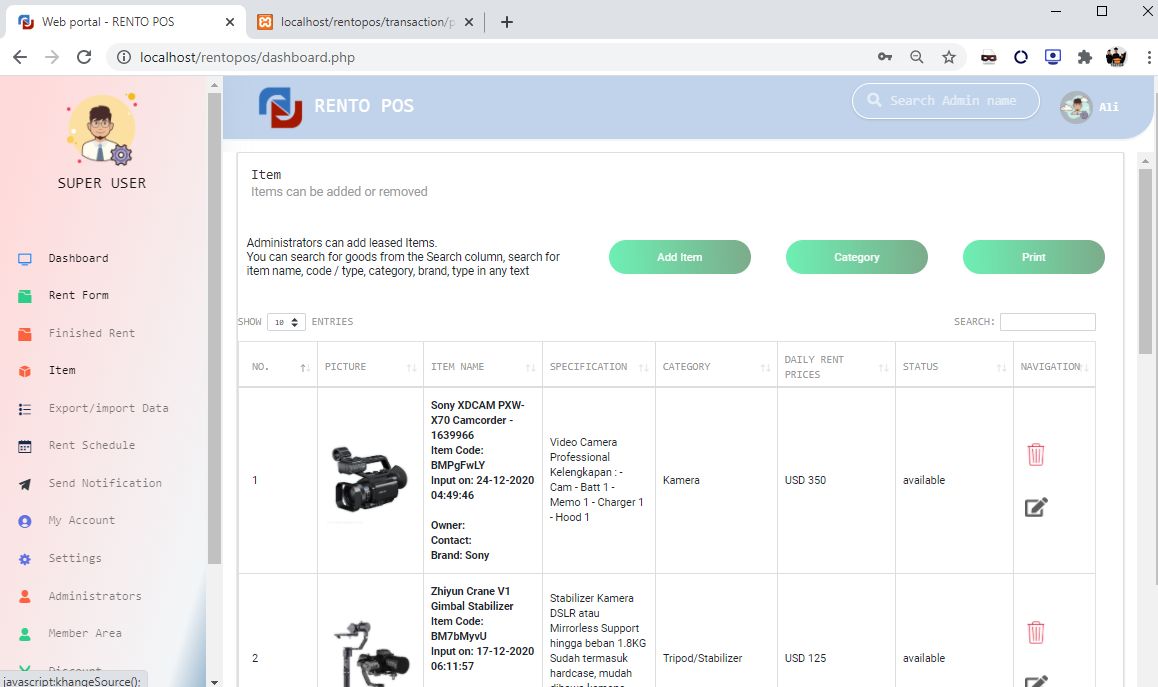
Task: Click the Sony XDCAM camcorder picture
Action: click(x=369, y=479)
